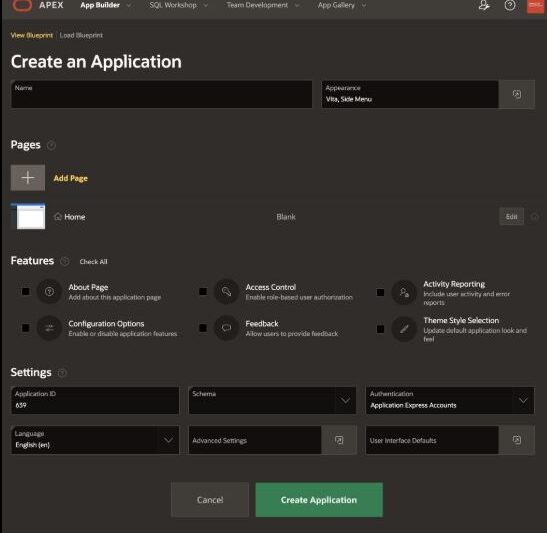Click the Load Blueprint link
Screen dimensions: 547x533
coord(81,35)
